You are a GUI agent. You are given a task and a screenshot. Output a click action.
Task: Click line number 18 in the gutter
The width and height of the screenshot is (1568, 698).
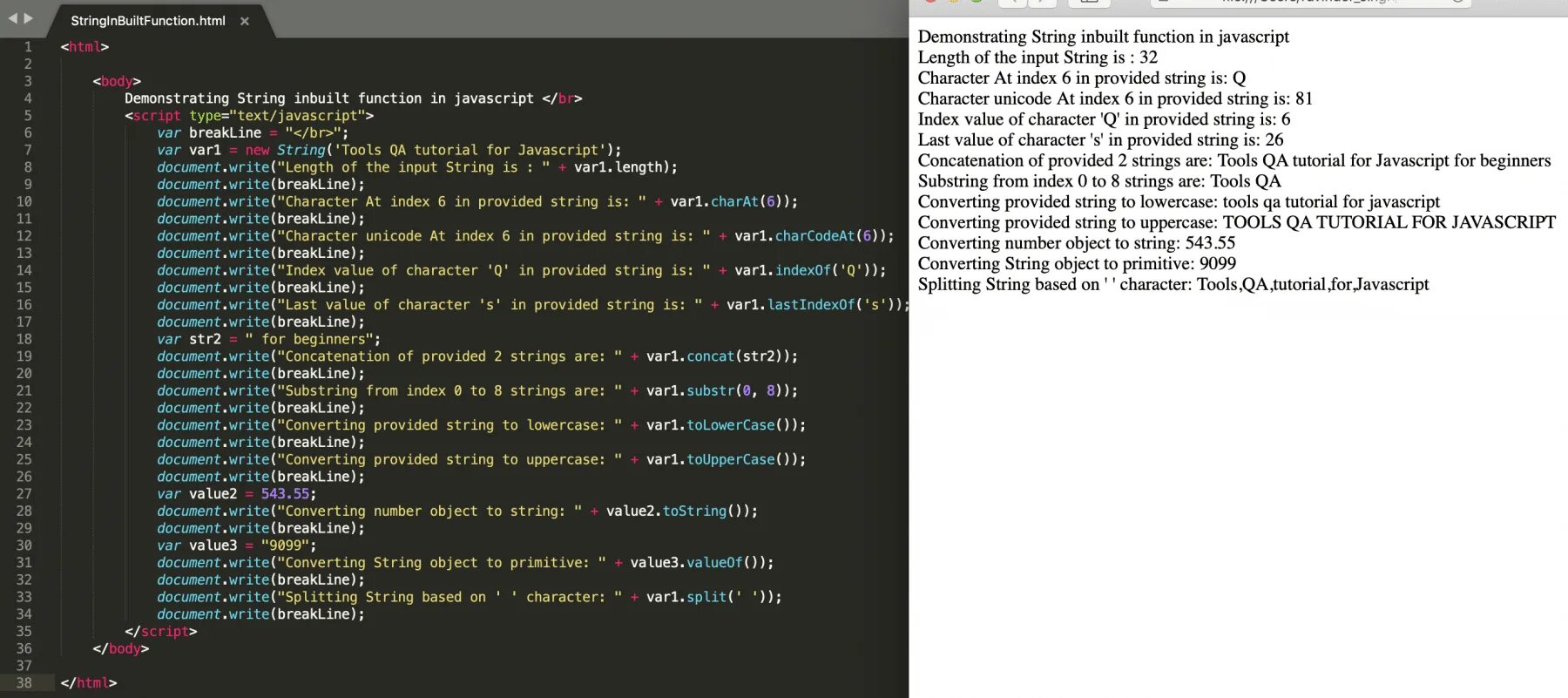click(x=24, y=339)
